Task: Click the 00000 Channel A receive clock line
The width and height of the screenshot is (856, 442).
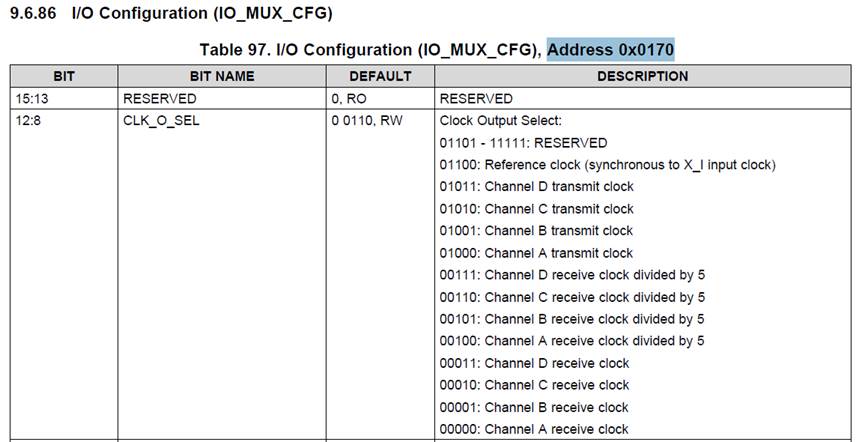Action: [534, 429]
